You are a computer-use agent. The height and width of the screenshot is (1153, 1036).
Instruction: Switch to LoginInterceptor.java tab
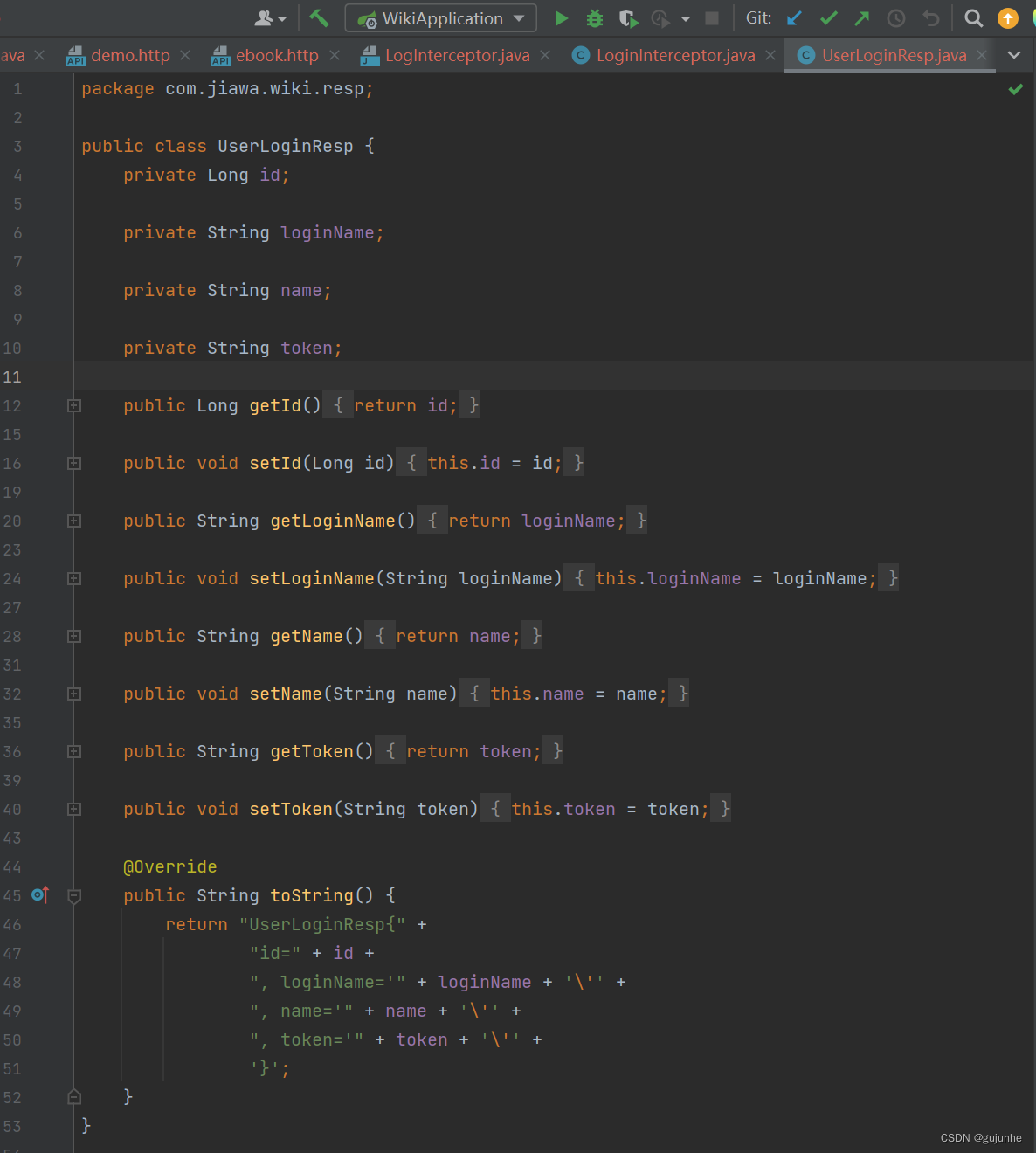coord(675,55)
